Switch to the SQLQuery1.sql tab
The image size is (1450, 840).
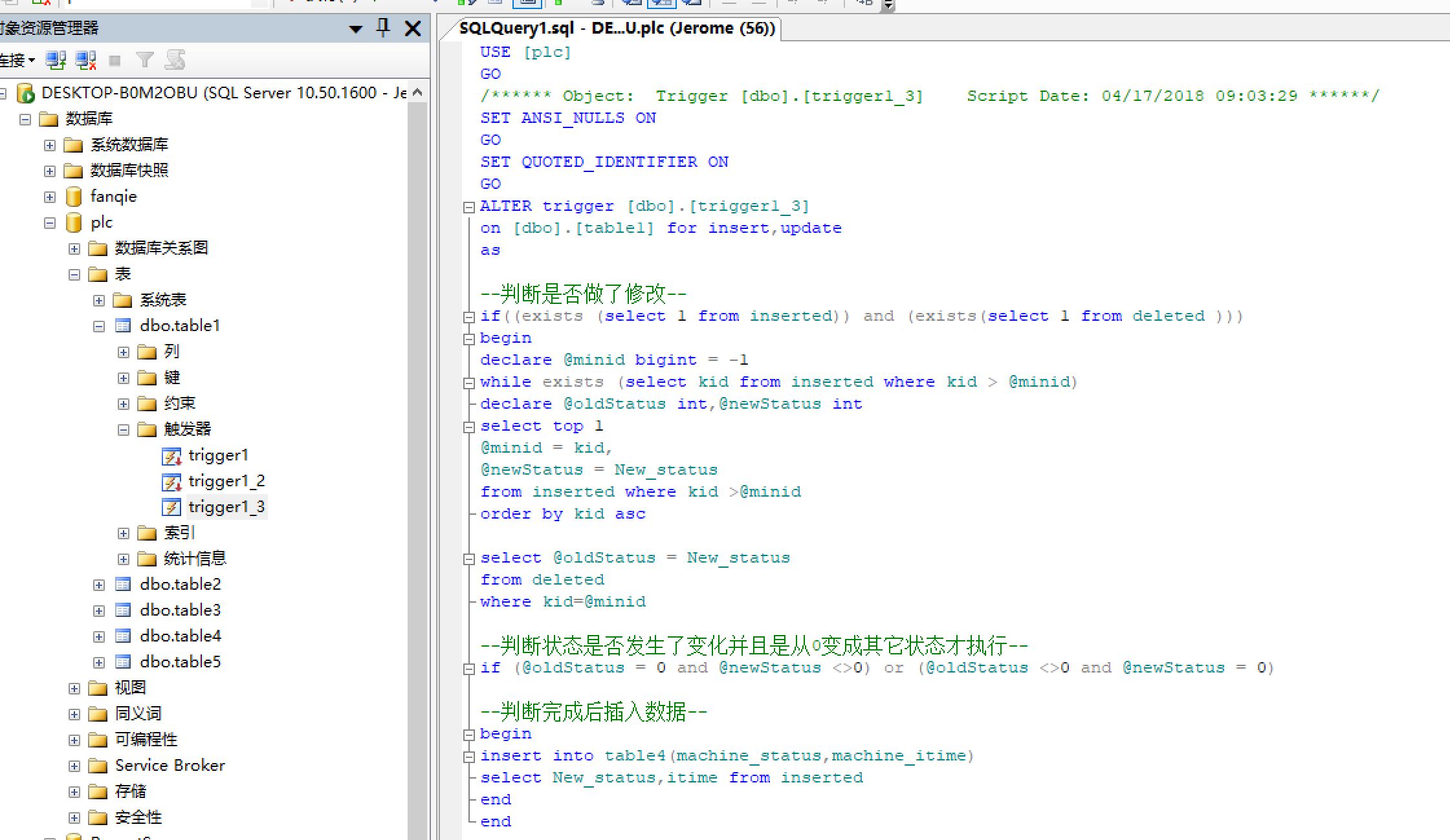(616, 28)
